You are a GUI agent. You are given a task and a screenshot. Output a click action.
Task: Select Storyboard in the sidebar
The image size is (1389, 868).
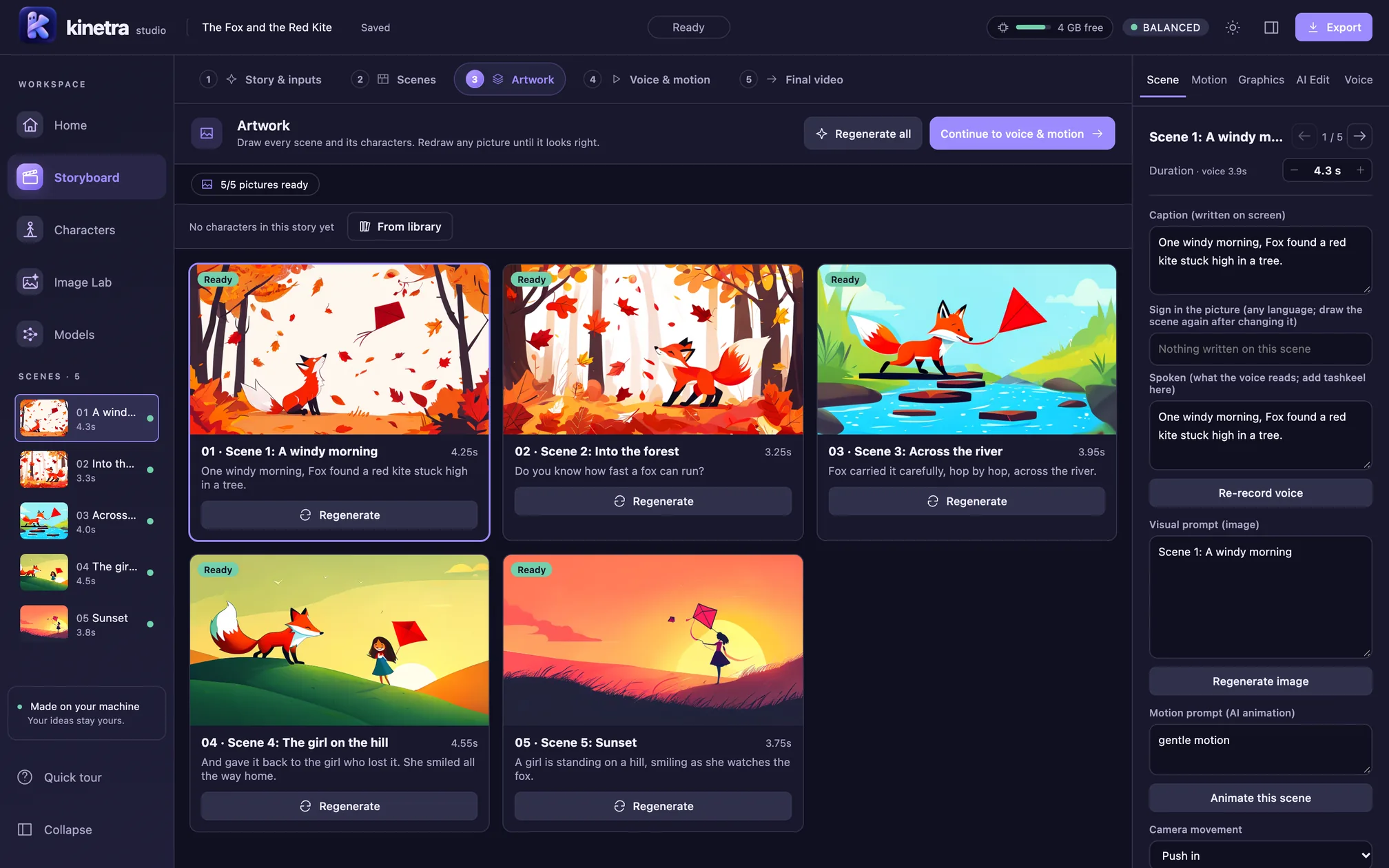87,177
